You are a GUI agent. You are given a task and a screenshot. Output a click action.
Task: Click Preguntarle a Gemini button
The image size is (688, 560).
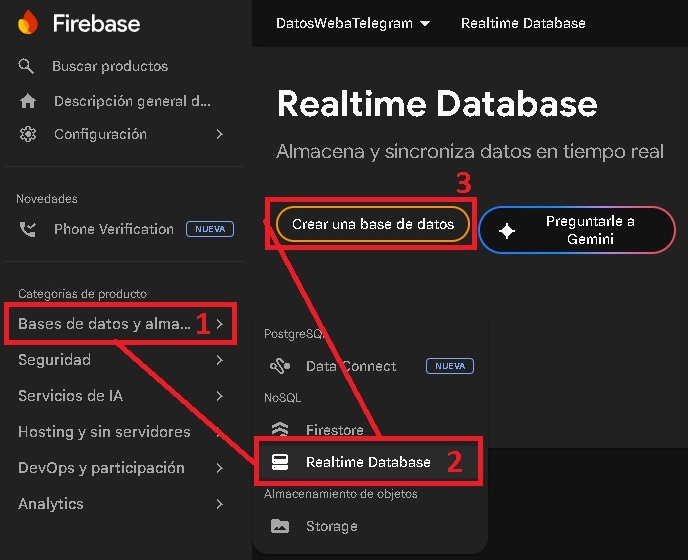click(x=577, y=230)
